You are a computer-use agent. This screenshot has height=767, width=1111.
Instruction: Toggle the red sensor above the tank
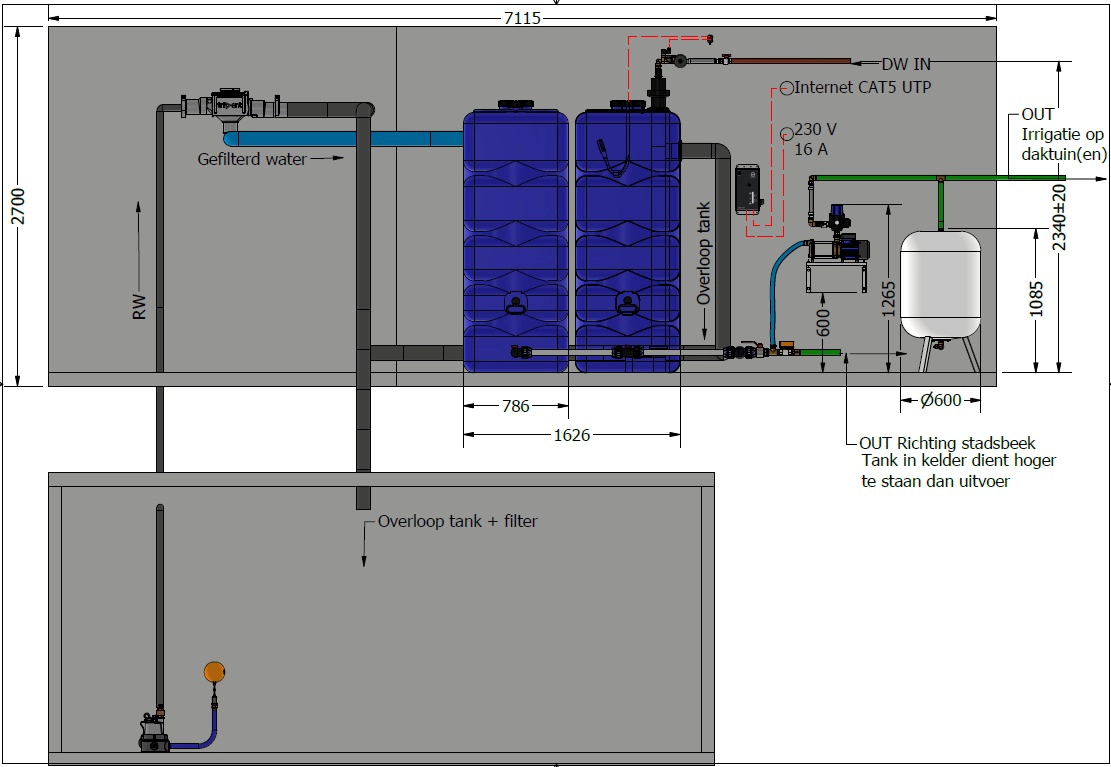[x=709, y=38]
